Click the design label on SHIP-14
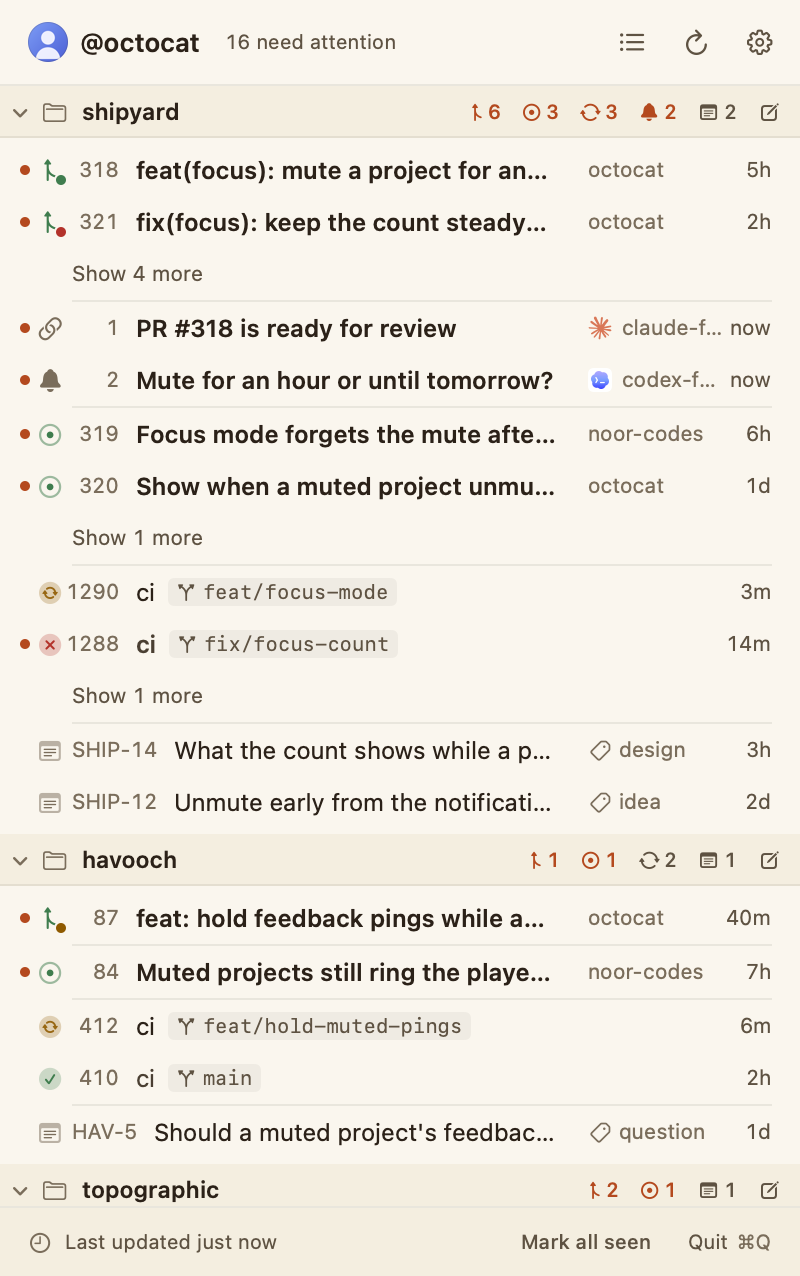Viewport: 800px width, 1276px height. [638, 750]
